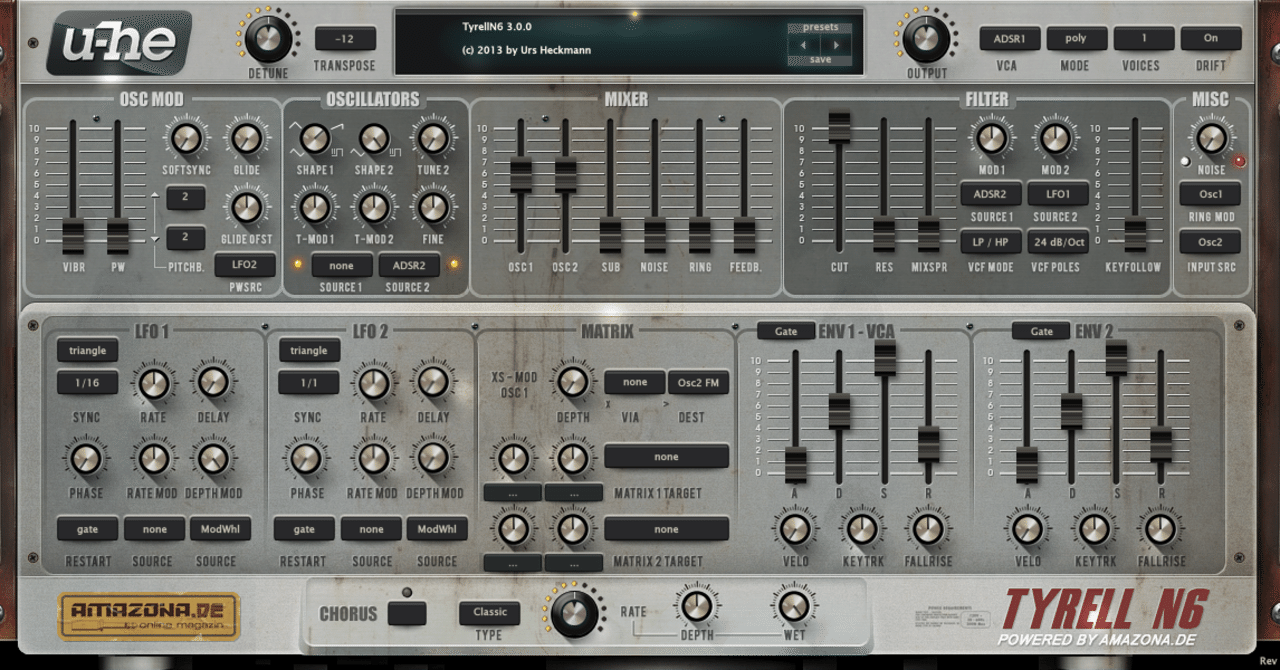
Task: Click the LFO 2 DEPTH MOD knob
Action: [433, 459]
